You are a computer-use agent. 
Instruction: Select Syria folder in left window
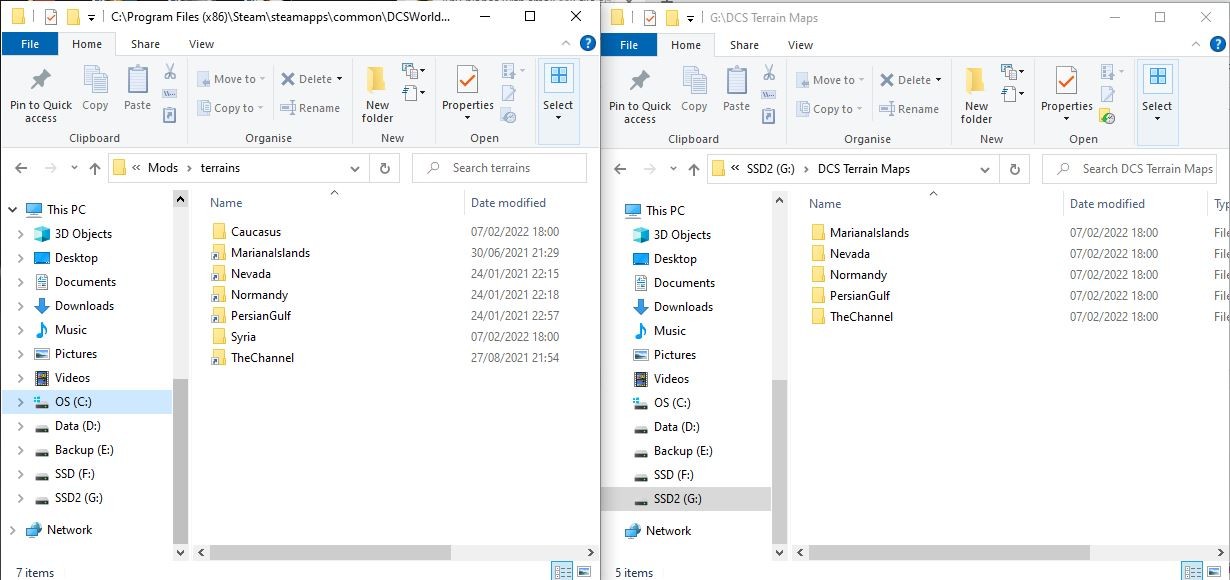pyautogui.click(x=243, y=337)
